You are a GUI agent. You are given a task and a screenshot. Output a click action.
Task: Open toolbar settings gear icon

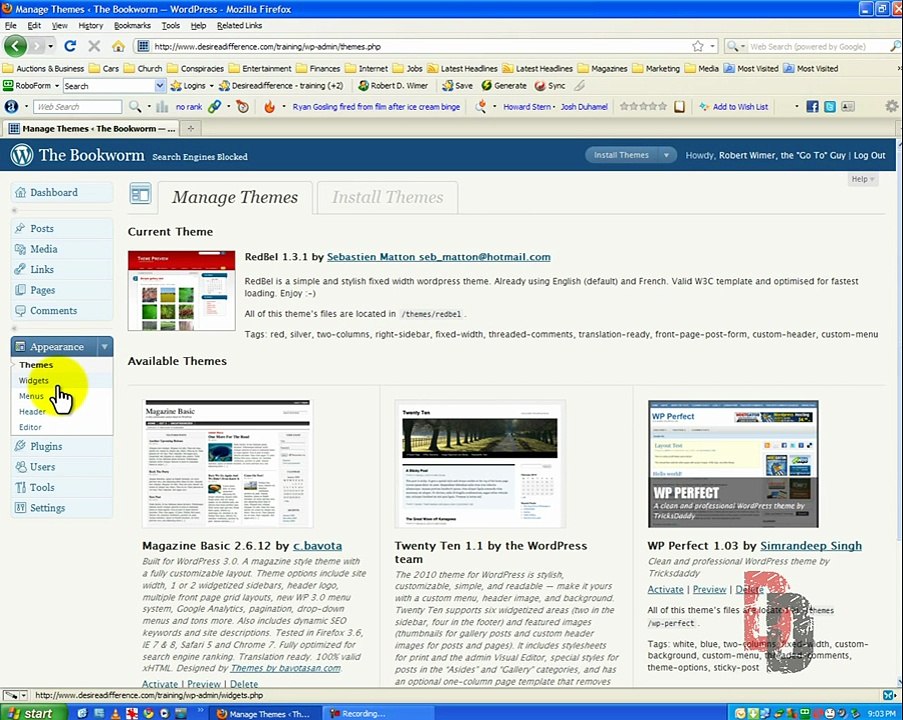point(891,106)
